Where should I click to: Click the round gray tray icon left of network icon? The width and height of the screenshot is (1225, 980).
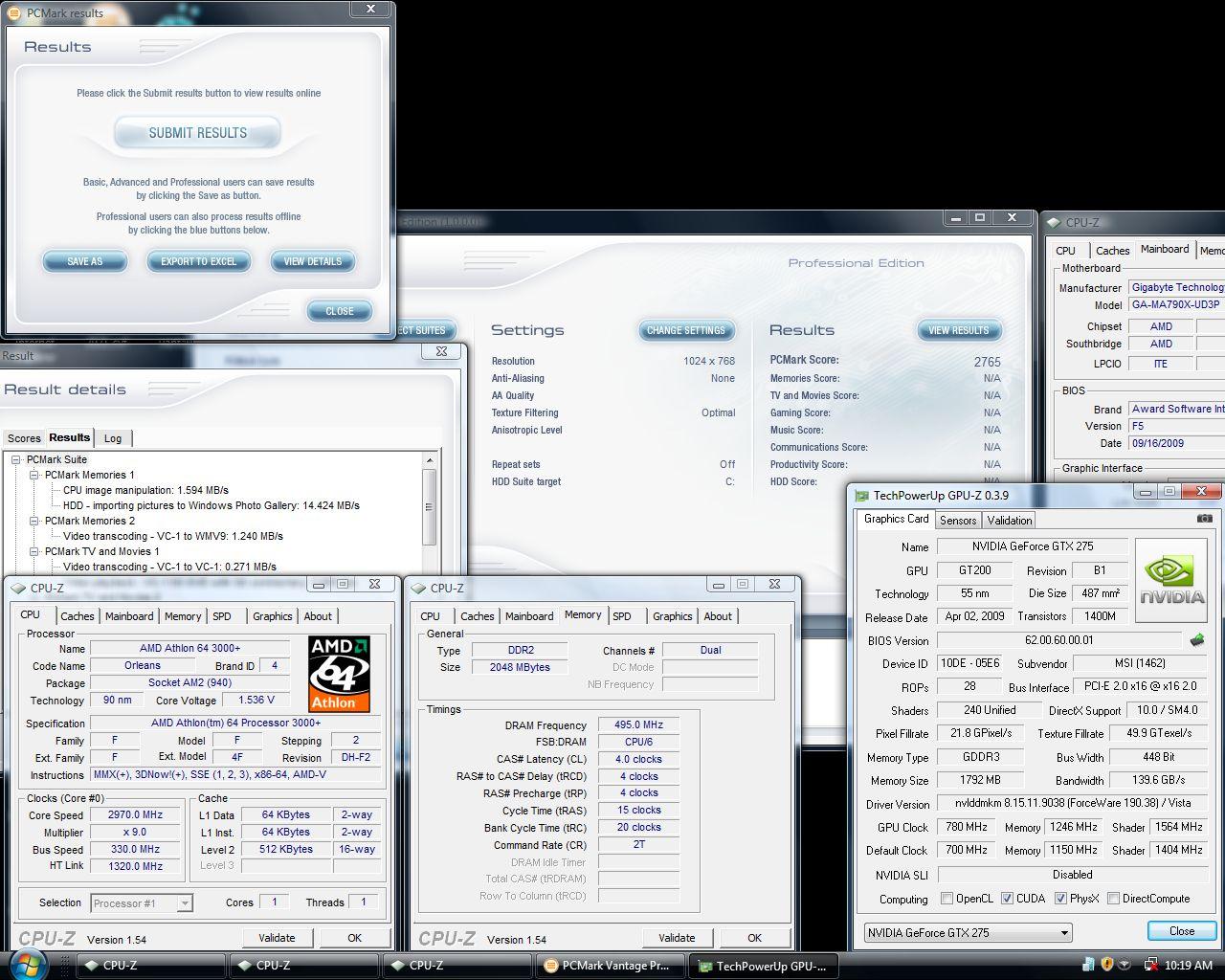click(x=1125, y=965)
